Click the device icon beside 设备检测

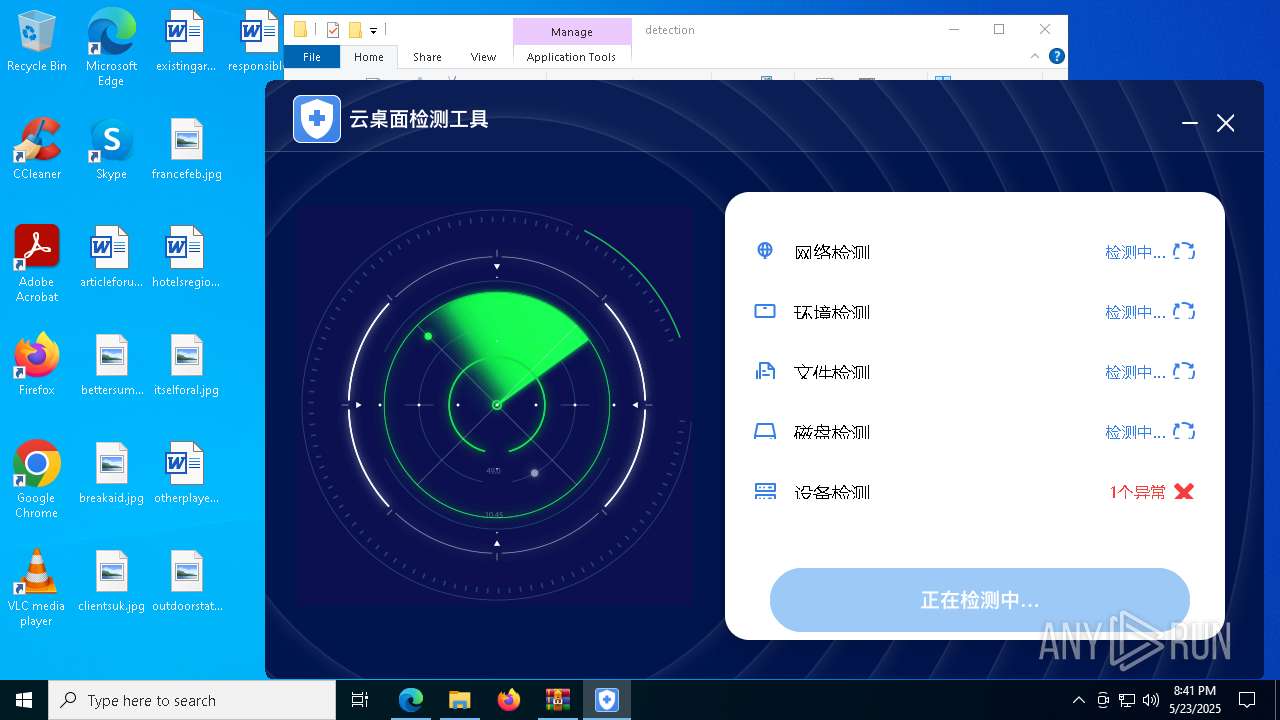coord(765,491)
